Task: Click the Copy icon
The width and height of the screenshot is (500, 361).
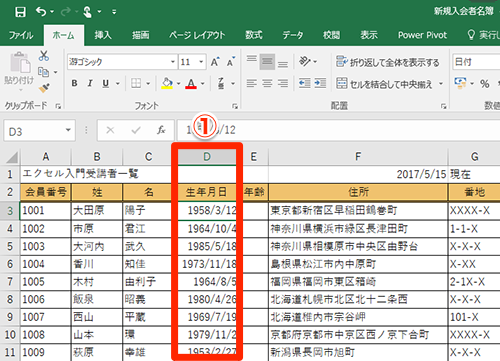Action: 43,72
